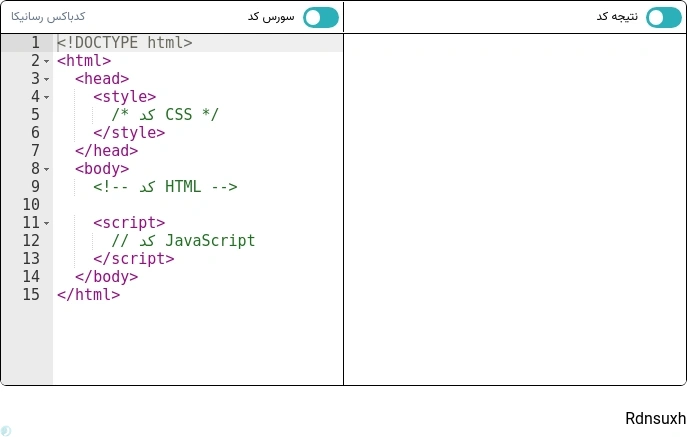Screen dimensions: 687x437
Task: Click the CSS comment on line 5
Action: pos(165,114)
